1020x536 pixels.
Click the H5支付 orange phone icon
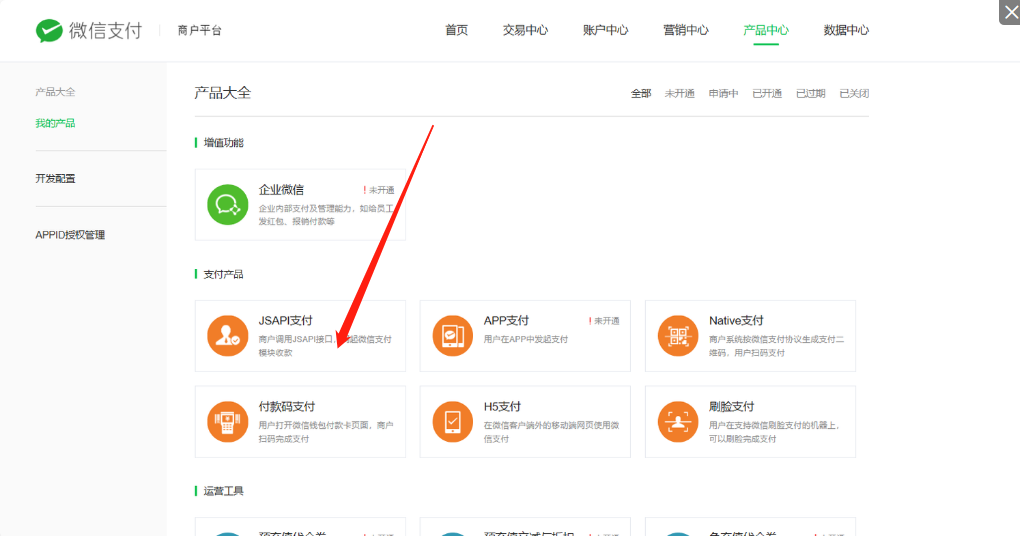(453, 422)
